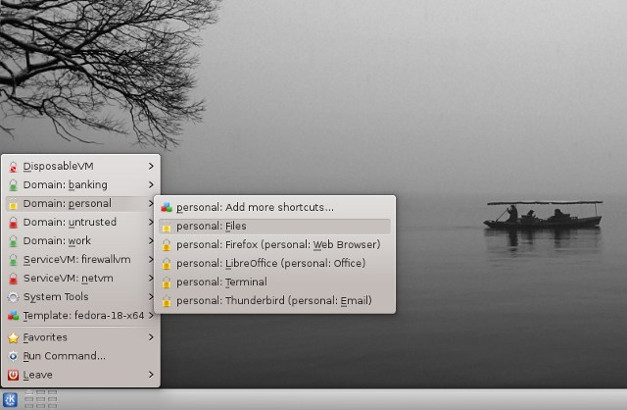Click the virtual desktop pager in panel
Image resolution: width=627 pixels, height=410 pixels.
point(40,399)
